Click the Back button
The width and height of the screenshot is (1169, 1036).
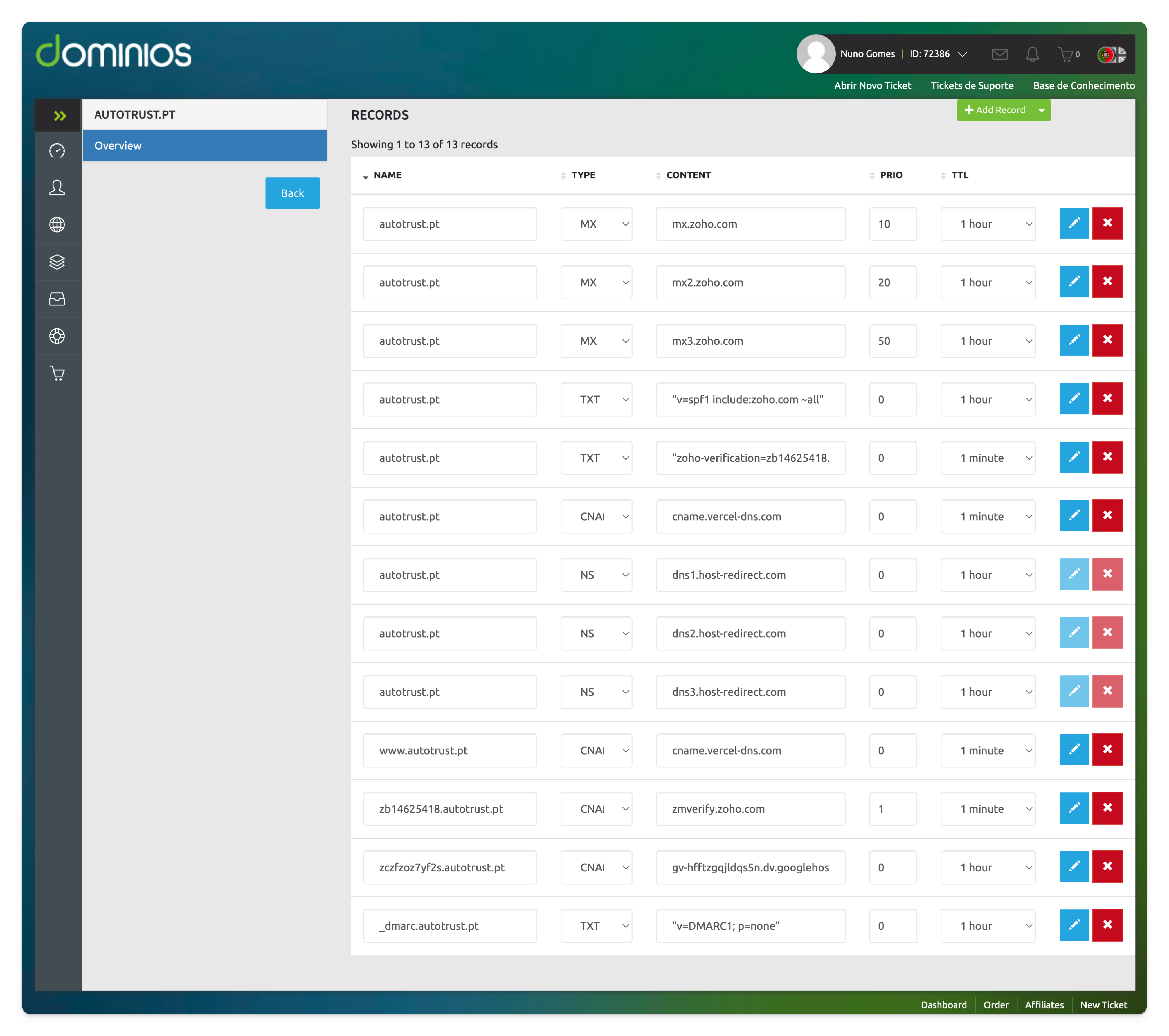(292, 193)
